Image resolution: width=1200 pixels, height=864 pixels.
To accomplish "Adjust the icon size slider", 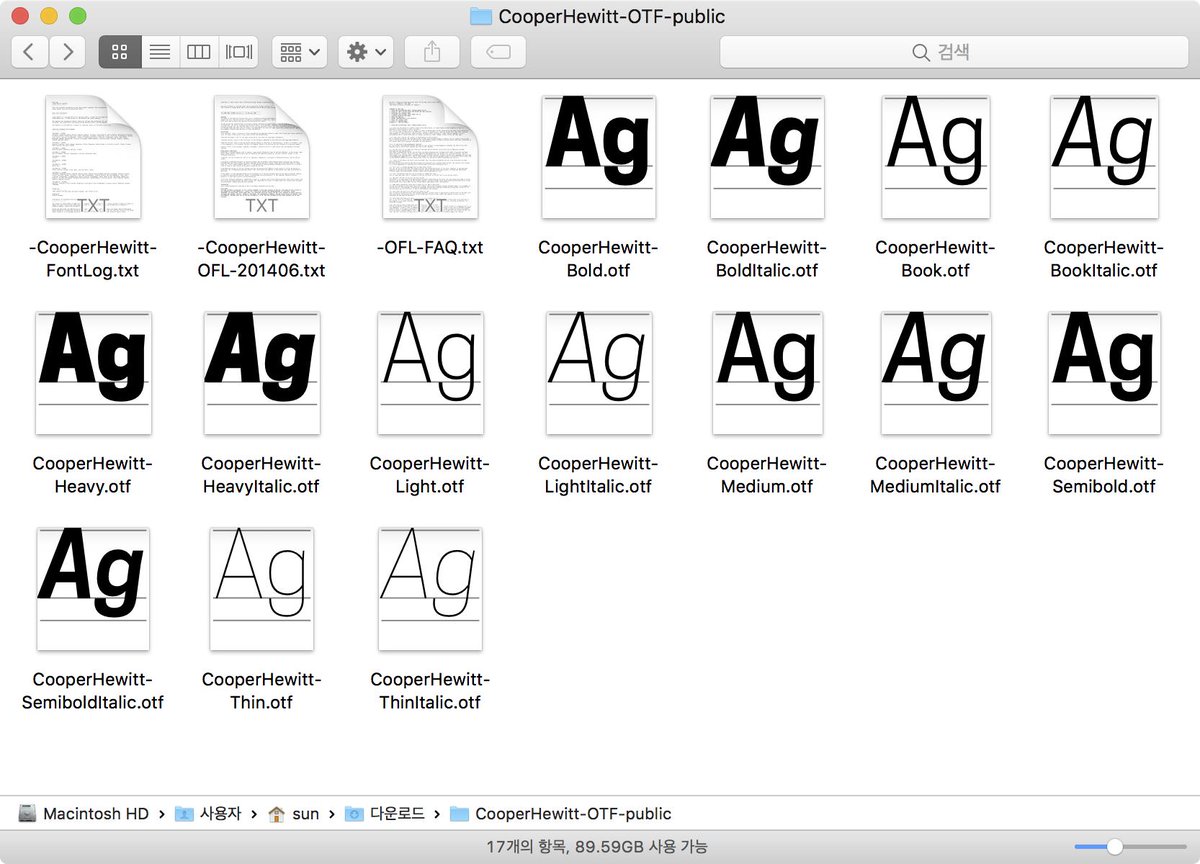I will click(x=1116, y=847).
